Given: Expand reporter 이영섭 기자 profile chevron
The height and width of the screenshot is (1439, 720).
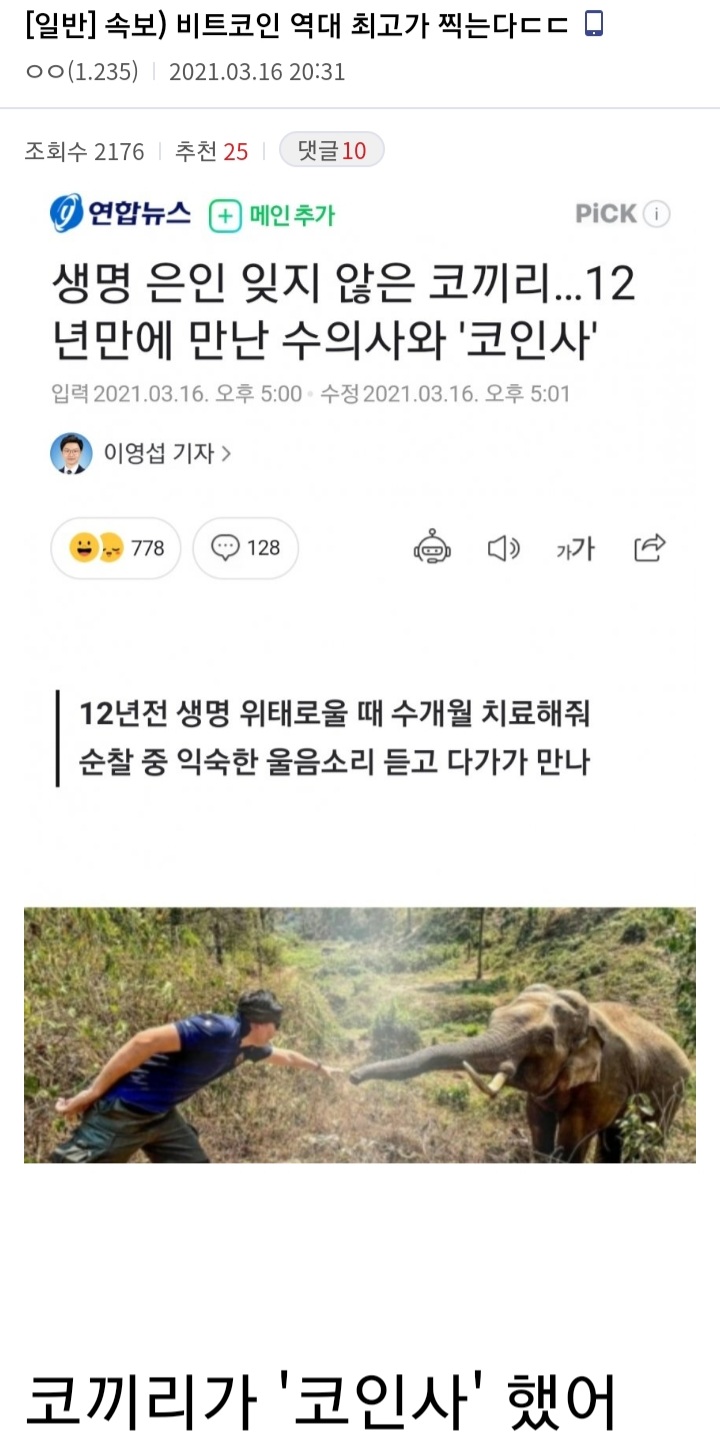Looking at the screenshot, I should point(226,454).
